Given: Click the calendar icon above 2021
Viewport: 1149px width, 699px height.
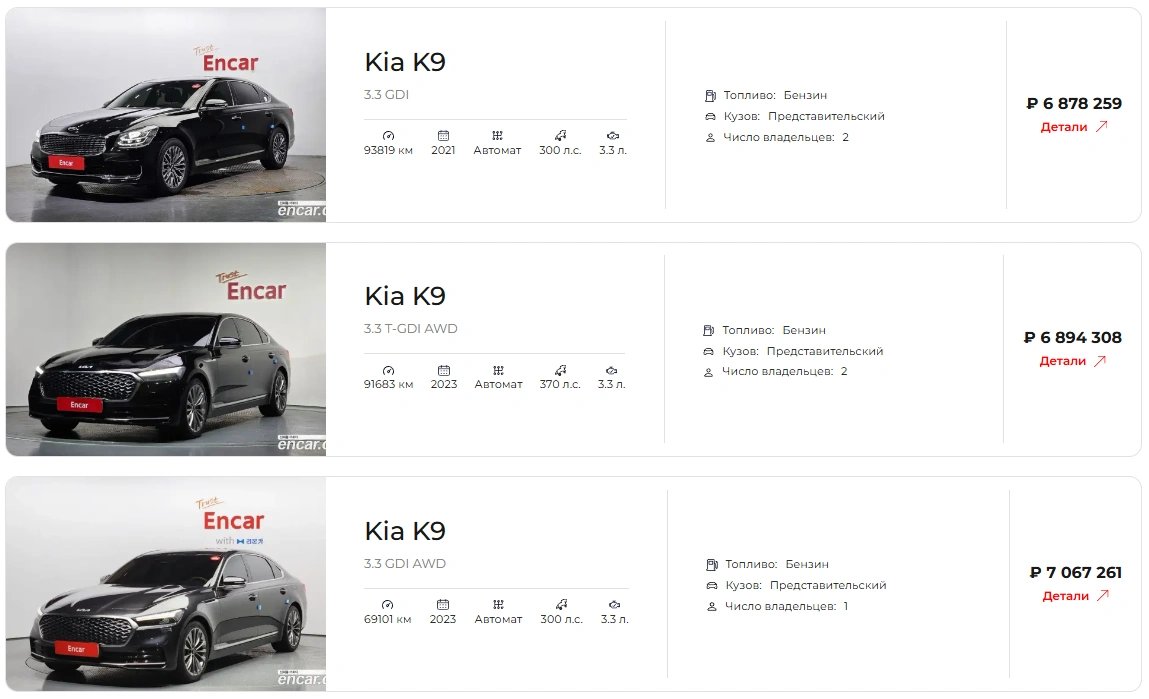Looking at the screenshot, I should (x=443, y=136).
